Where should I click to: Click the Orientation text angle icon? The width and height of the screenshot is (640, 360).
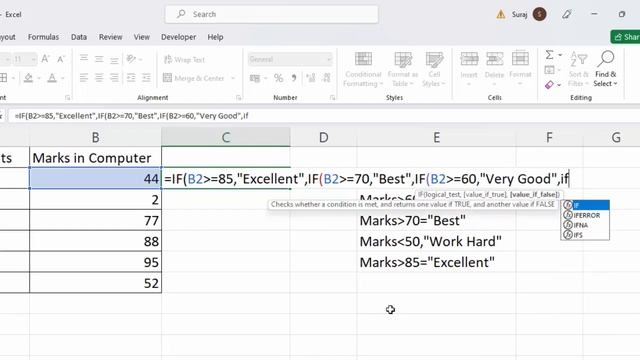point(131,59)
